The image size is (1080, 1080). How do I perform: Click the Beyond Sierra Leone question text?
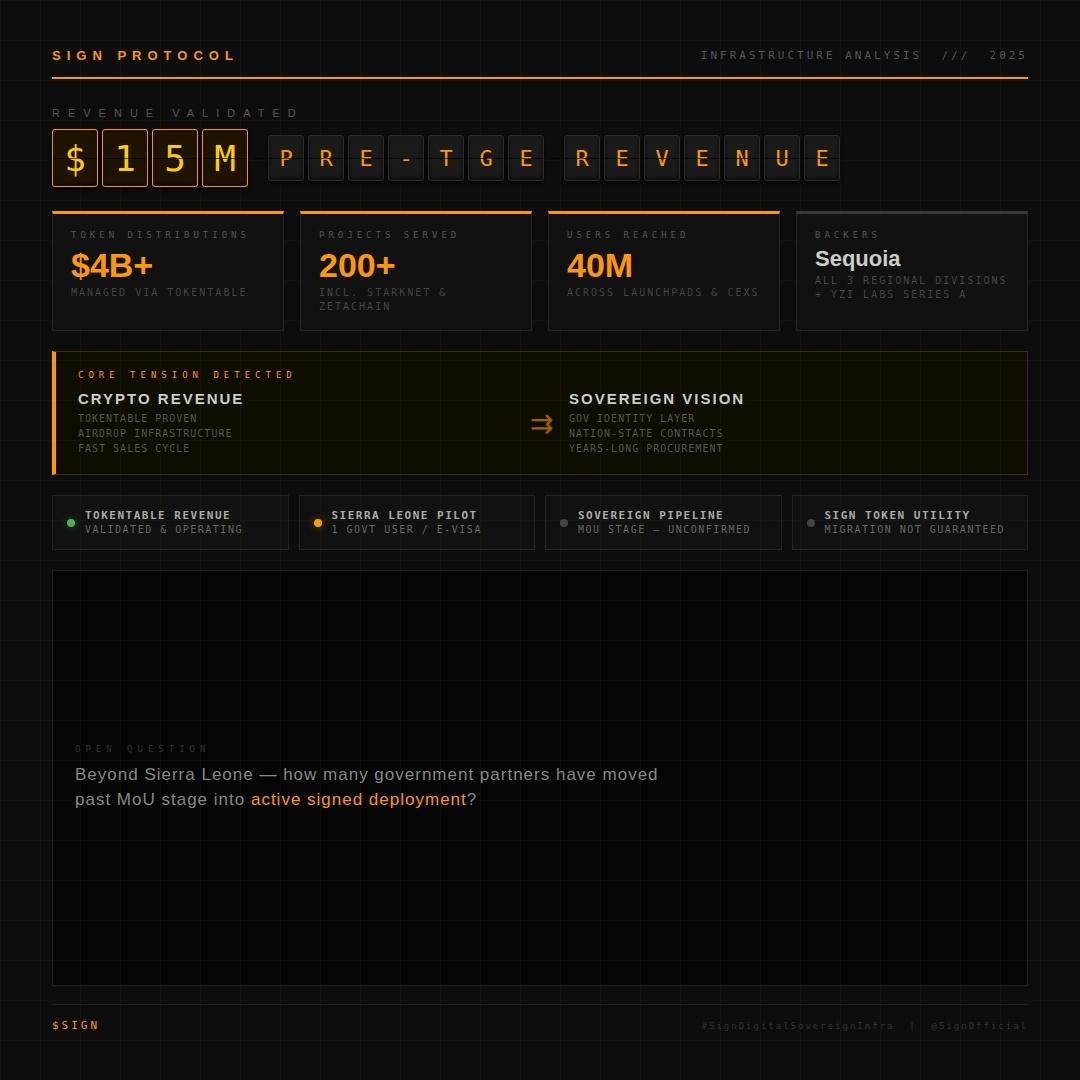coord(366,787)
